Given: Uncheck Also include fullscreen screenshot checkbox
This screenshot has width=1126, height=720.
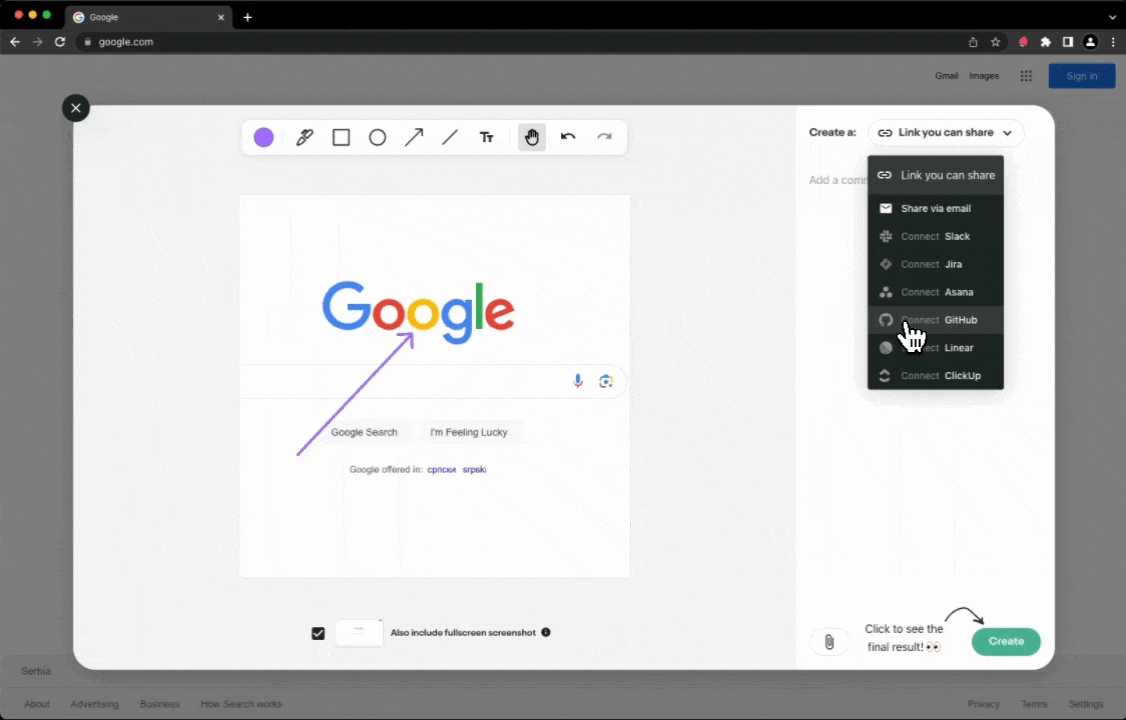Looking at the screenshot, I should tap(318, 633).
